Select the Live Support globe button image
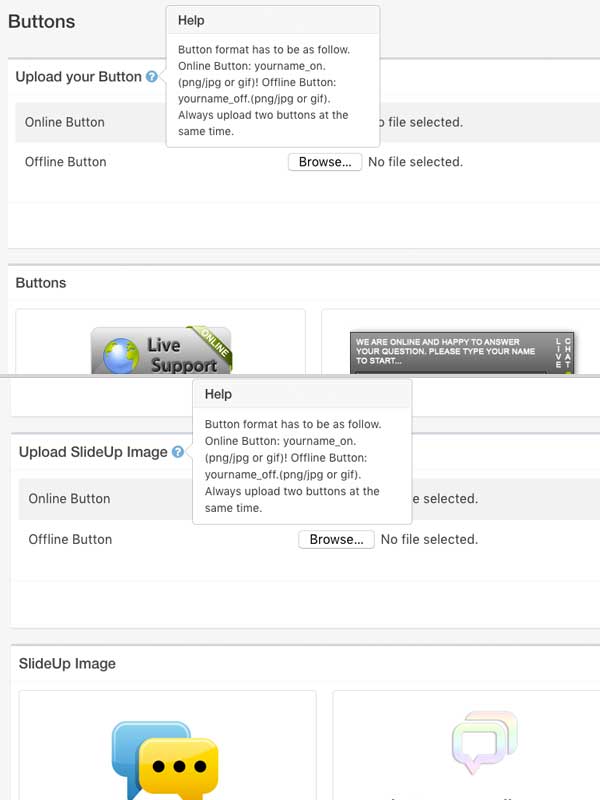The height and width of the screenshot is (800, 600). click(x=161, y=350)
